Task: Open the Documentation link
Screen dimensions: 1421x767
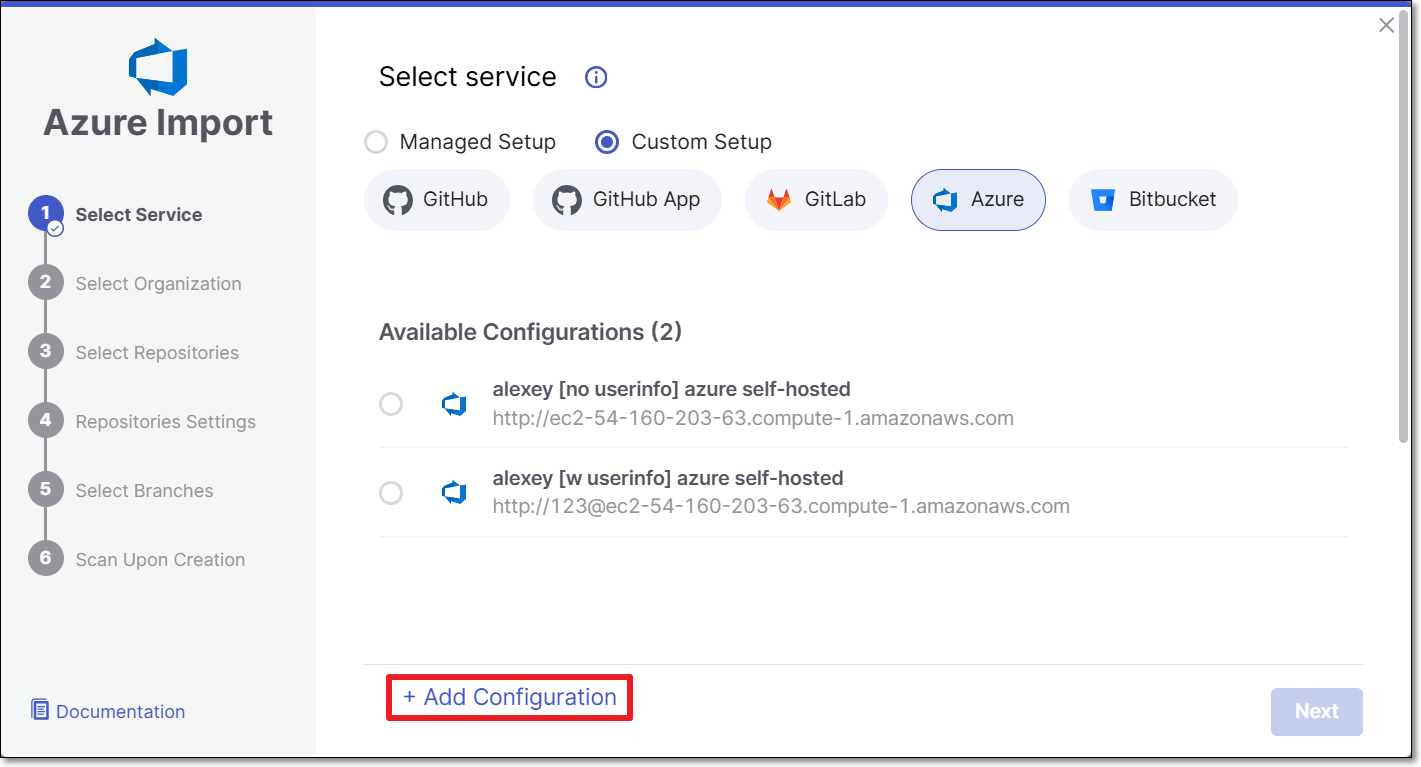Action: (120, 711)
